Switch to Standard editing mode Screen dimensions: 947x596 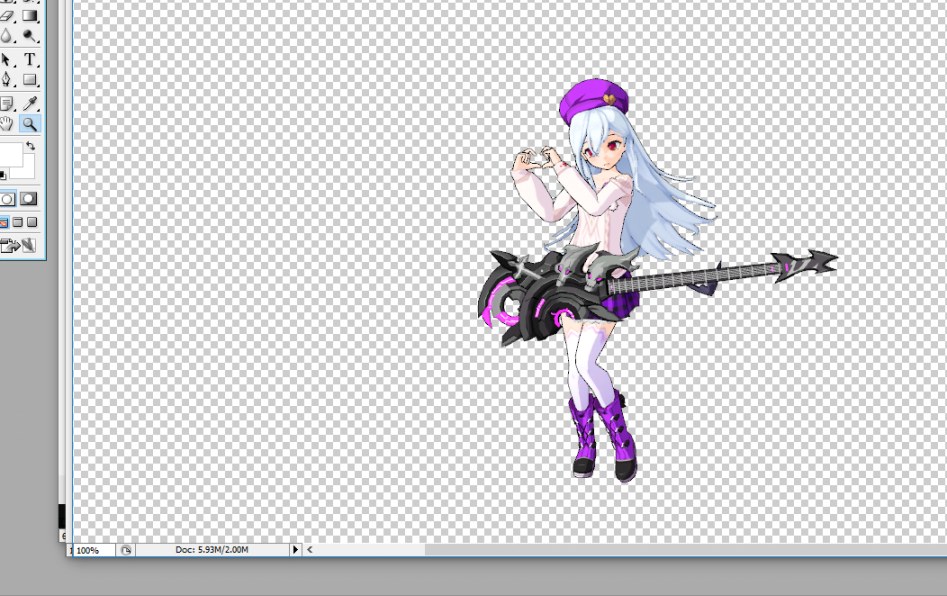point(7,199)
